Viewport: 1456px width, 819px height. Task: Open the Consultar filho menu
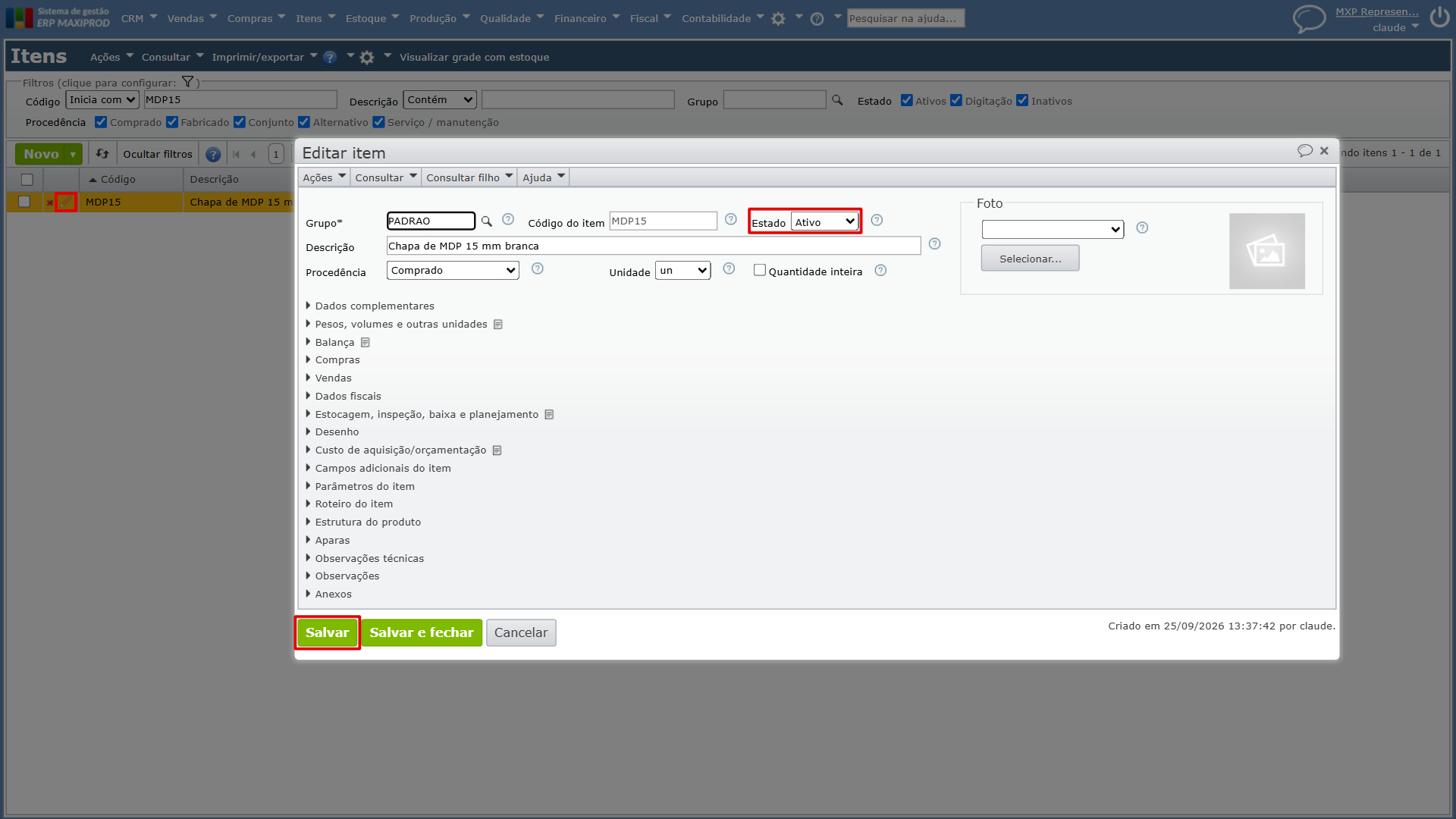pyautogui.click(x=469, y=177)
